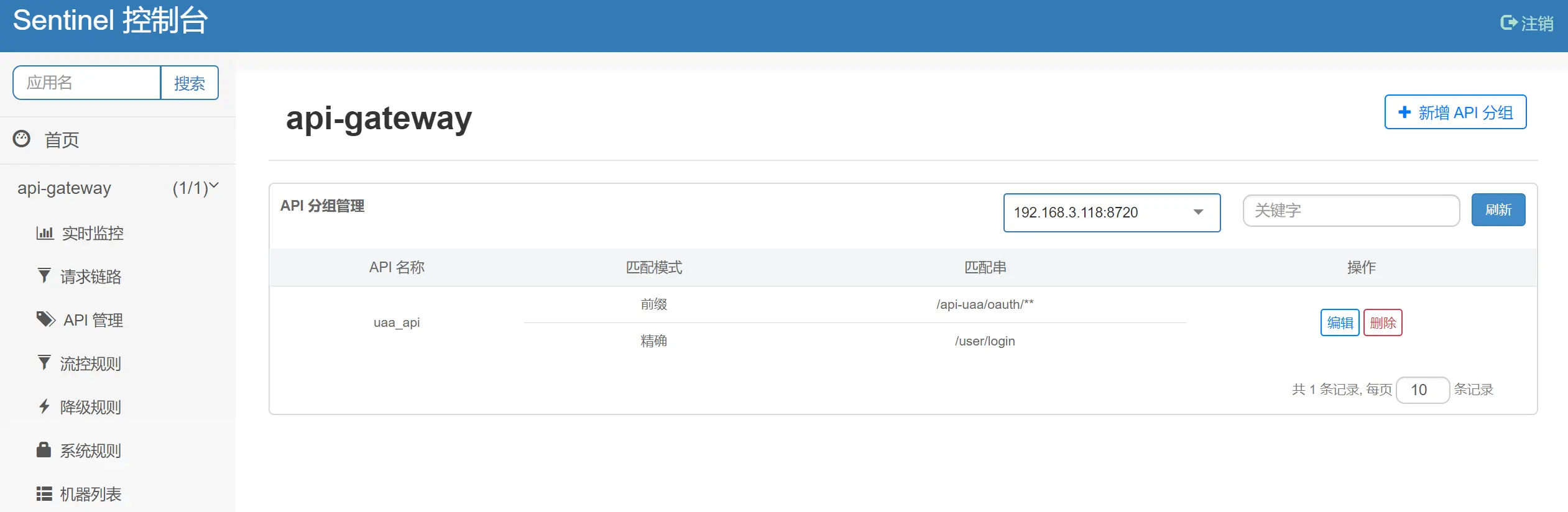
Task: Click the api-gateway page heading
Action: pos(379,118)
